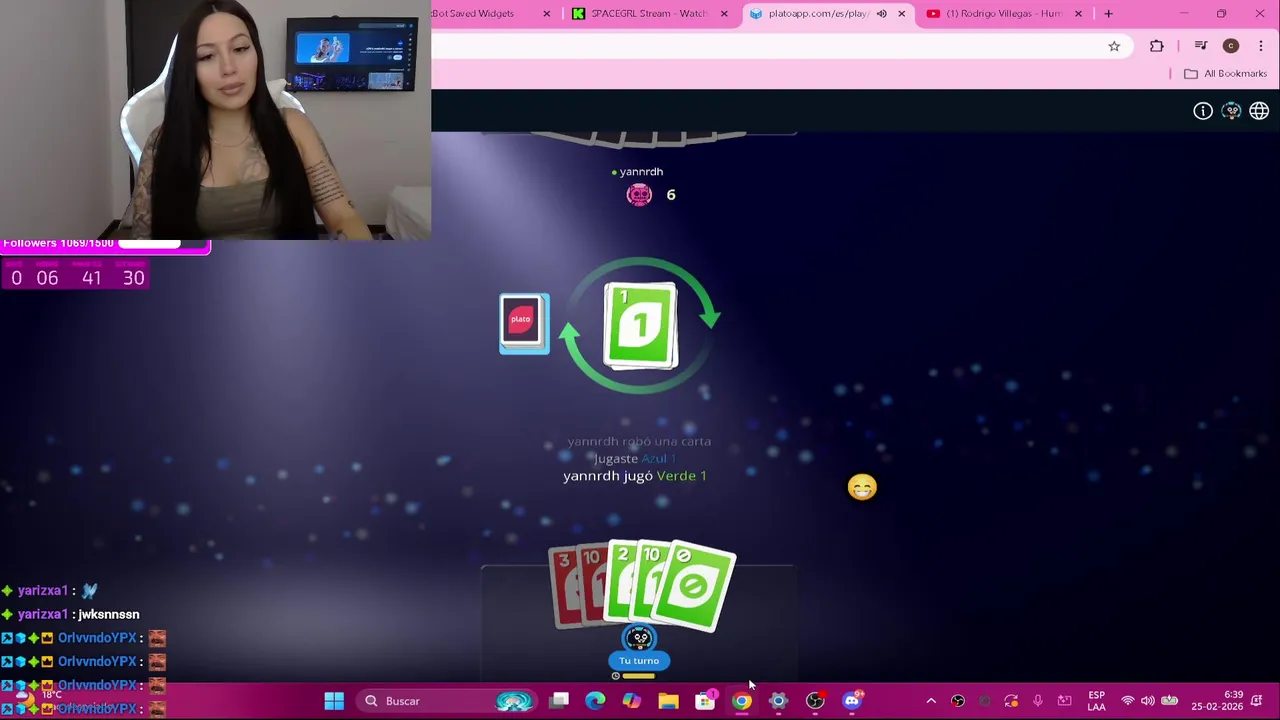The image size is (1280, 720).
Task: Open Copilot from the taskbar
Action: [x=631, y=701]
